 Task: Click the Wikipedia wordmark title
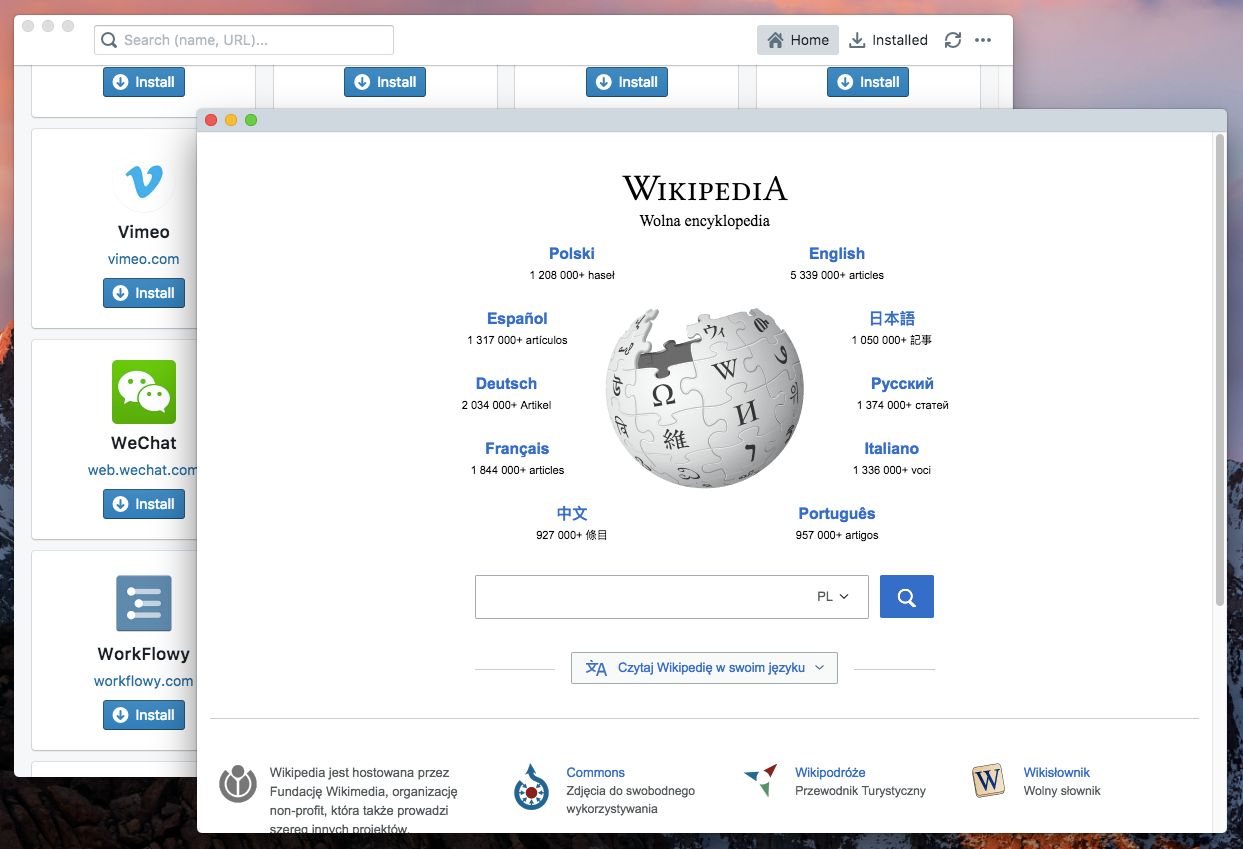[705, 188]
